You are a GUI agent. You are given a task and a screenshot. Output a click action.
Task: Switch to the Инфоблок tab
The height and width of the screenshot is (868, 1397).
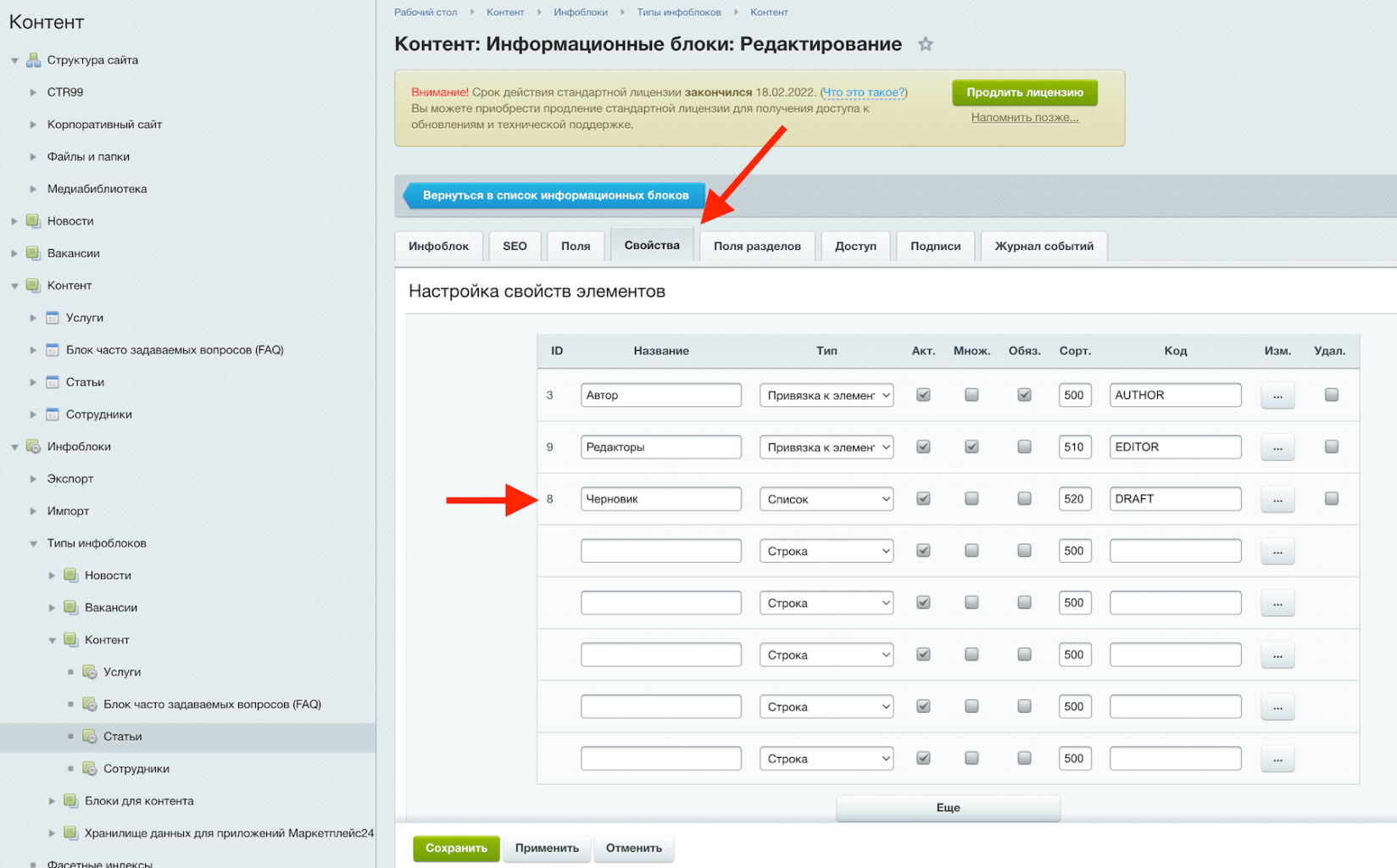(x=438, y=246)
